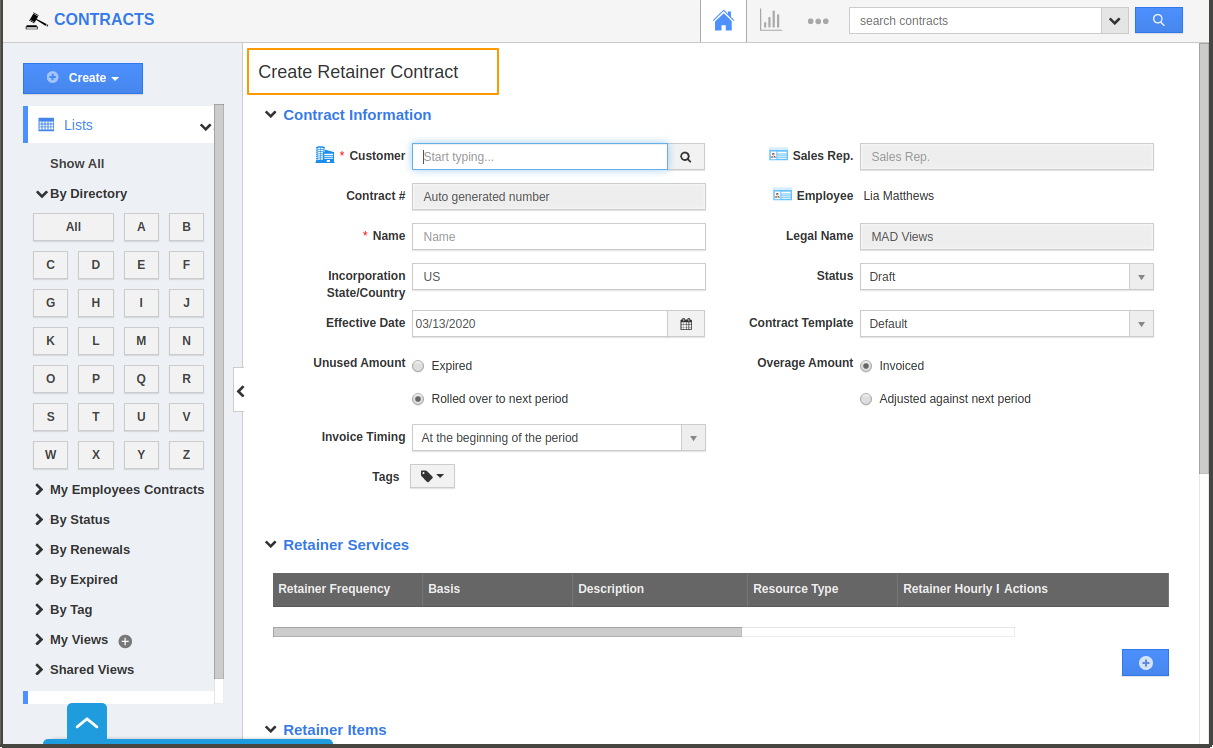This screenshot has width=1213, height=748.
Task: Click the Employee card icon
Action: click(x=782, y=195)
